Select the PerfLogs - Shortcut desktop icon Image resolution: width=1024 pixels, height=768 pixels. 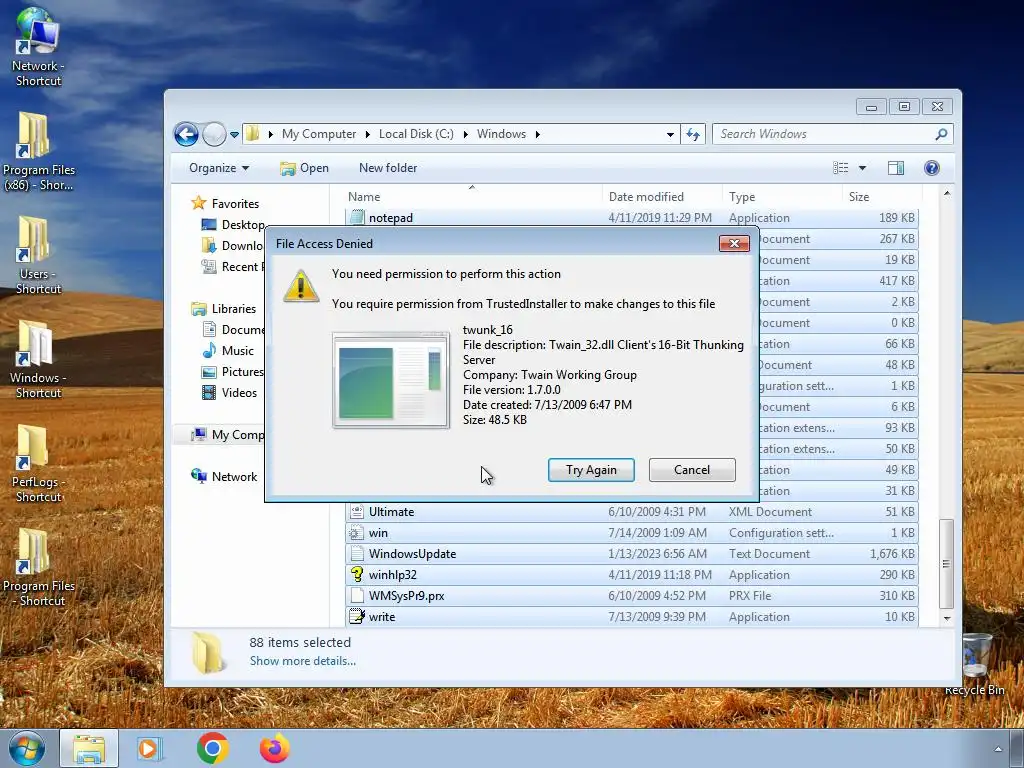[38, 464]
